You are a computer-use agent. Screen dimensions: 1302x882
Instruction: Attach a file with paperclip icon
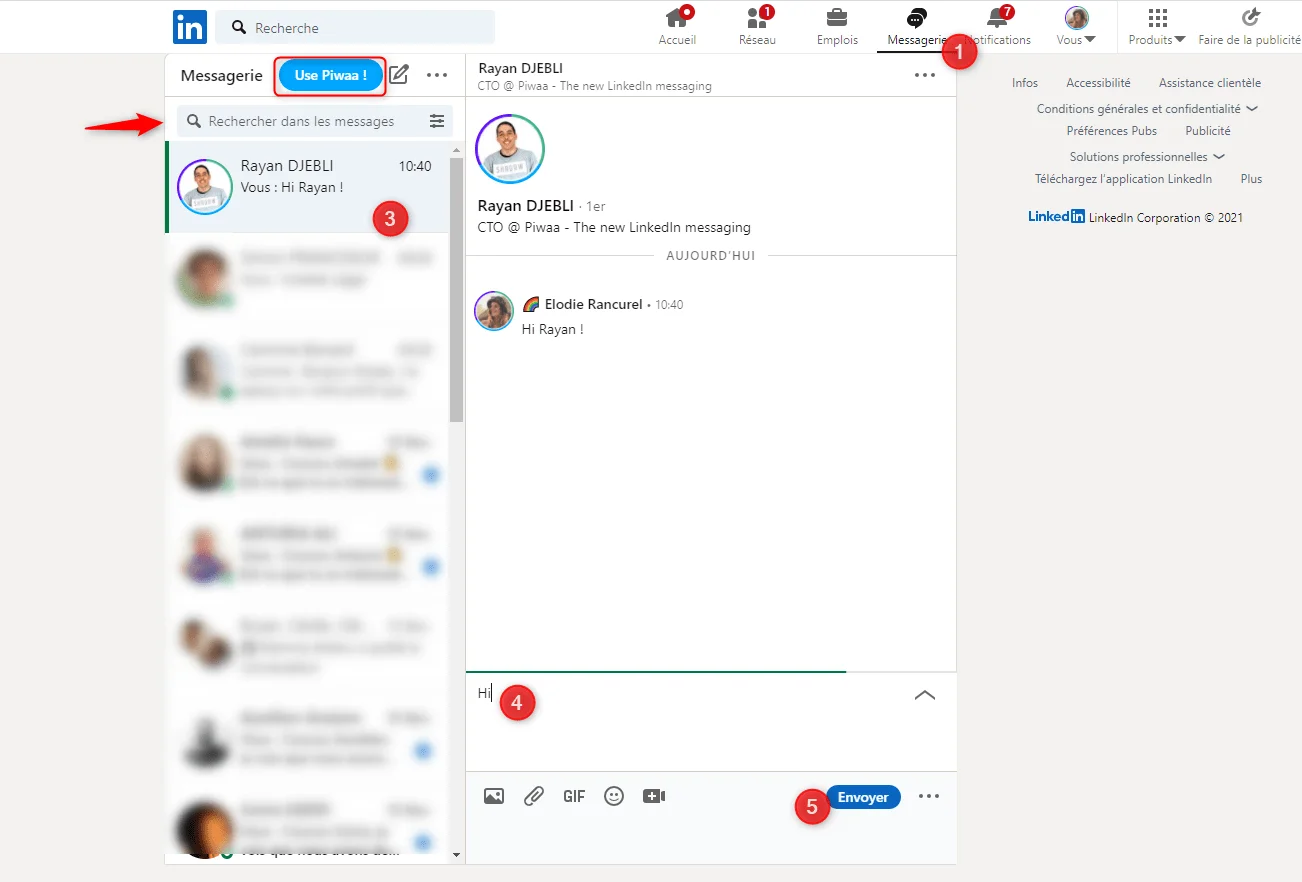point(533,796)
